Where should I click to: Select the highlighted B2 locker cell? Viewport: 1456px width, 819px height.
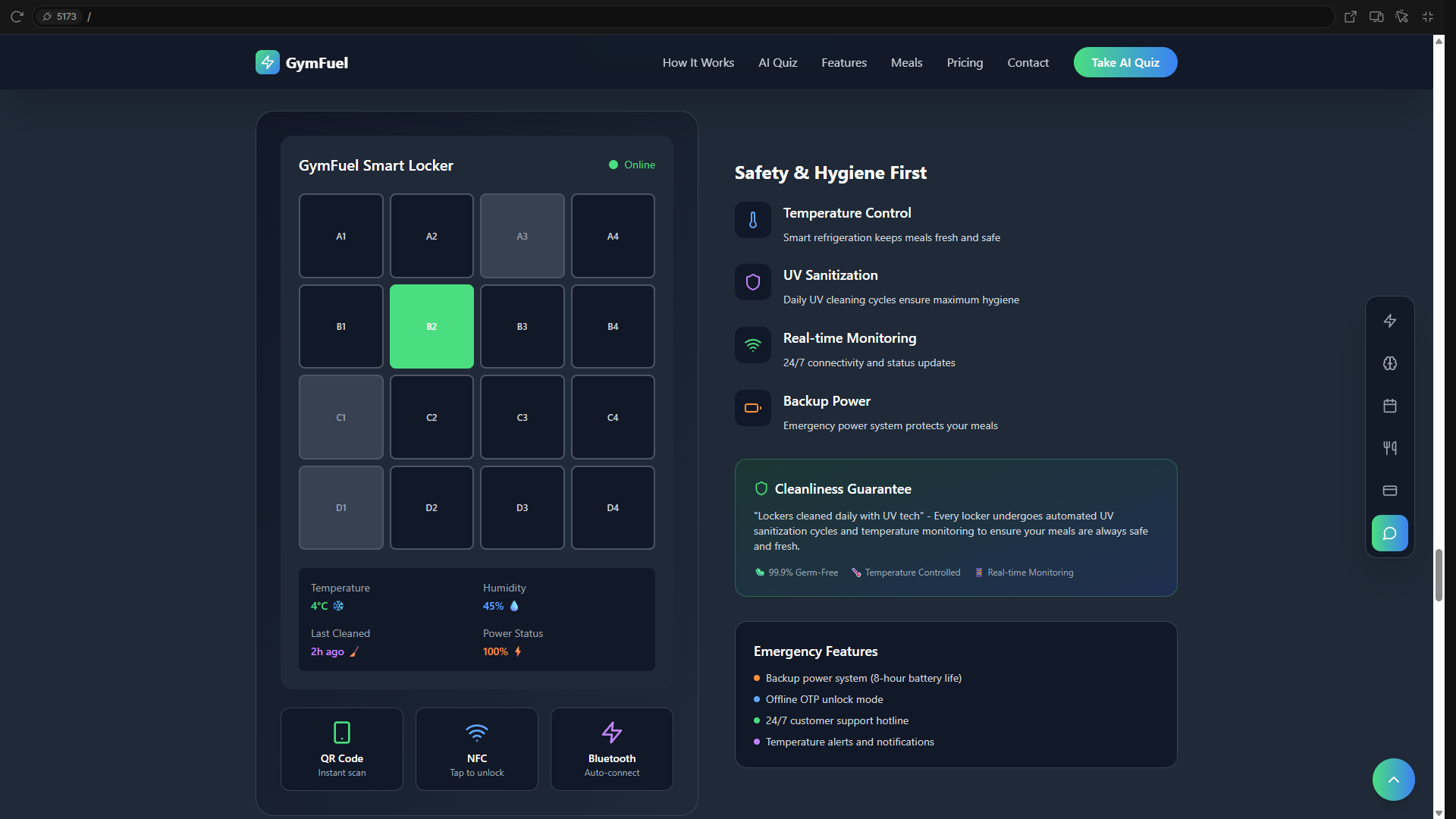click(x=431, y=326)
